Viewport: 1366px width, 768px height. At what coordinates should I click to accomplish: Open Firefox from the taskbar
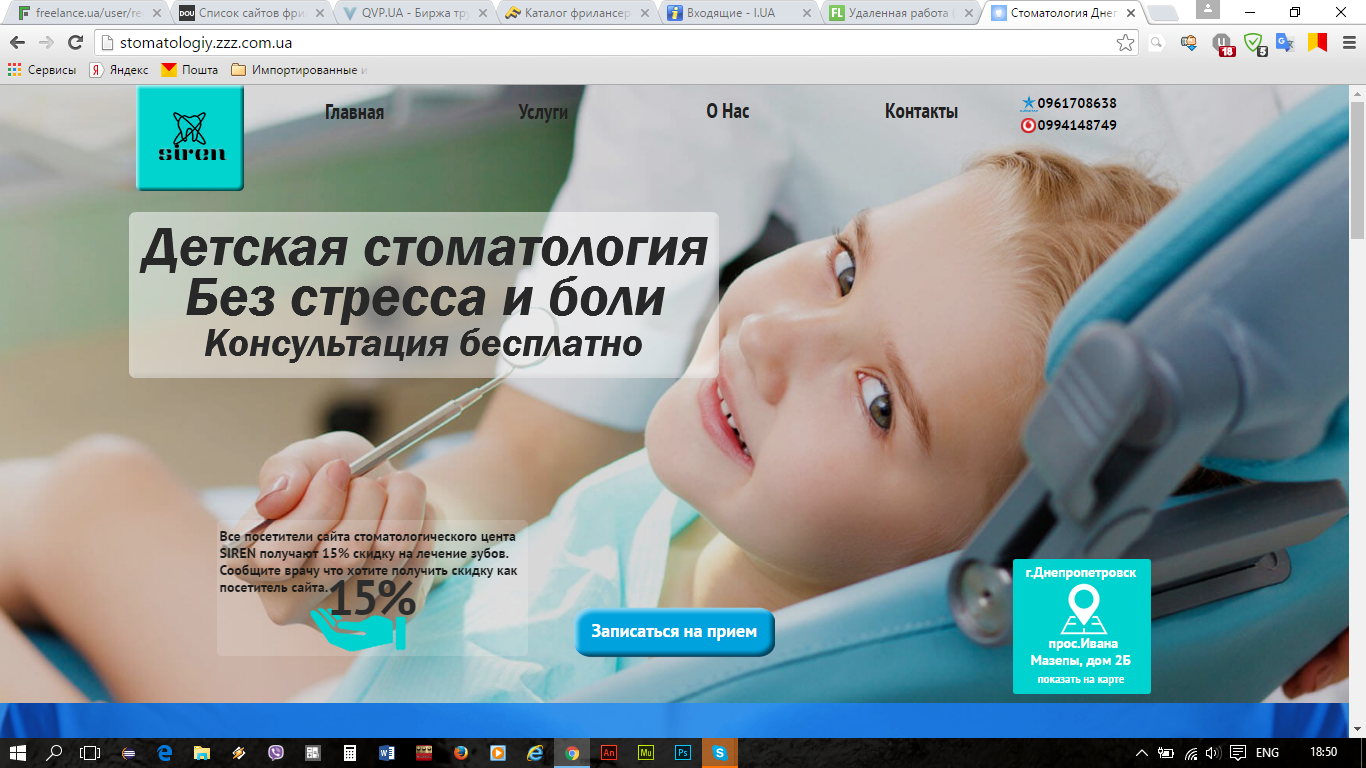tap(461, 752)
